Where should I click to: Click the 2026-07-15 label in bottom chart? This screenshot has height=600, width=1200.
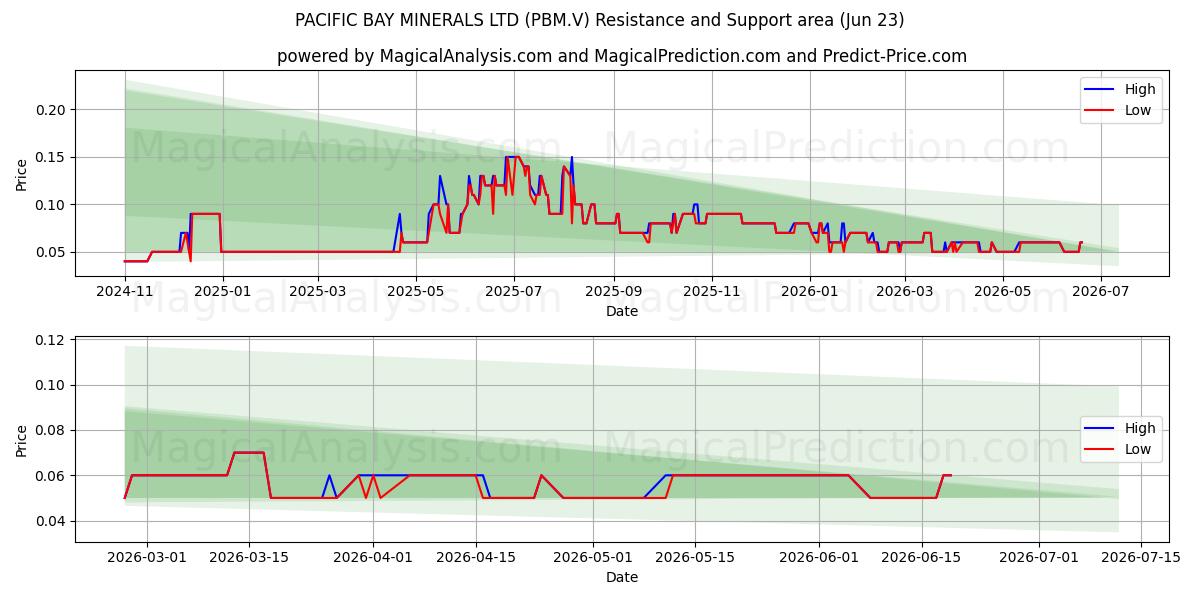point(1140,557)
